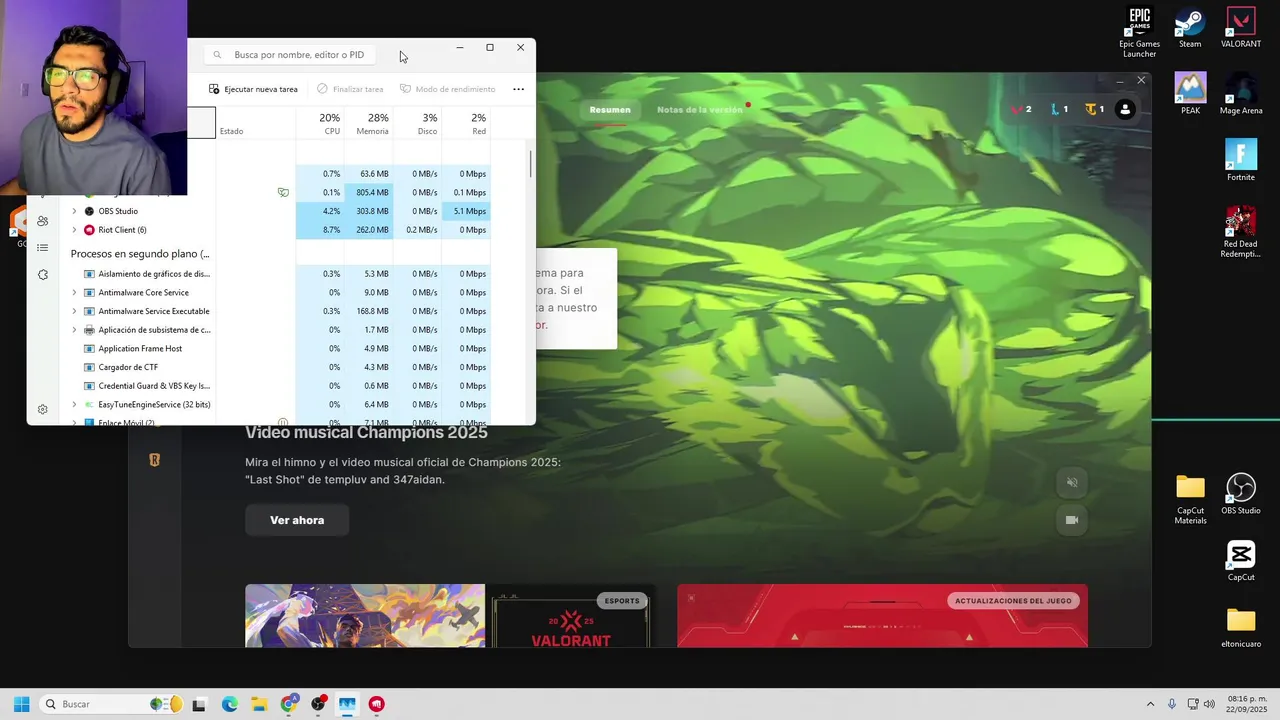Open the CapCut Materials folder

tap(1190, 499)
